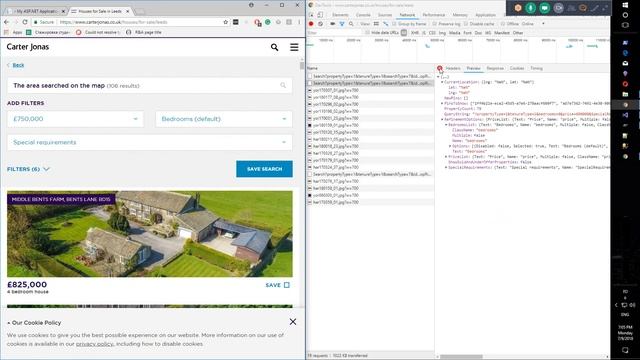Click the Carter Jonas logo link

(28, 47)
